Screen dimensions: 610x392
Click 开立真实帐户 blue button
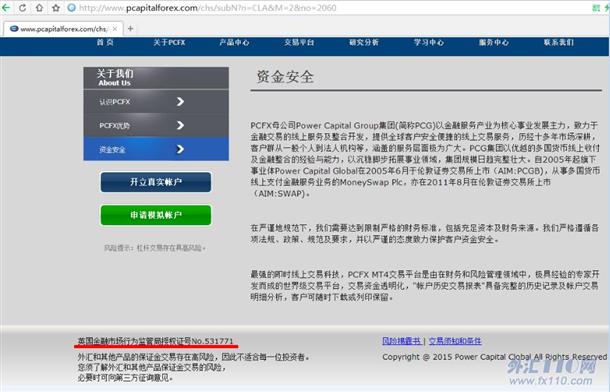click(x=156, y=182)
